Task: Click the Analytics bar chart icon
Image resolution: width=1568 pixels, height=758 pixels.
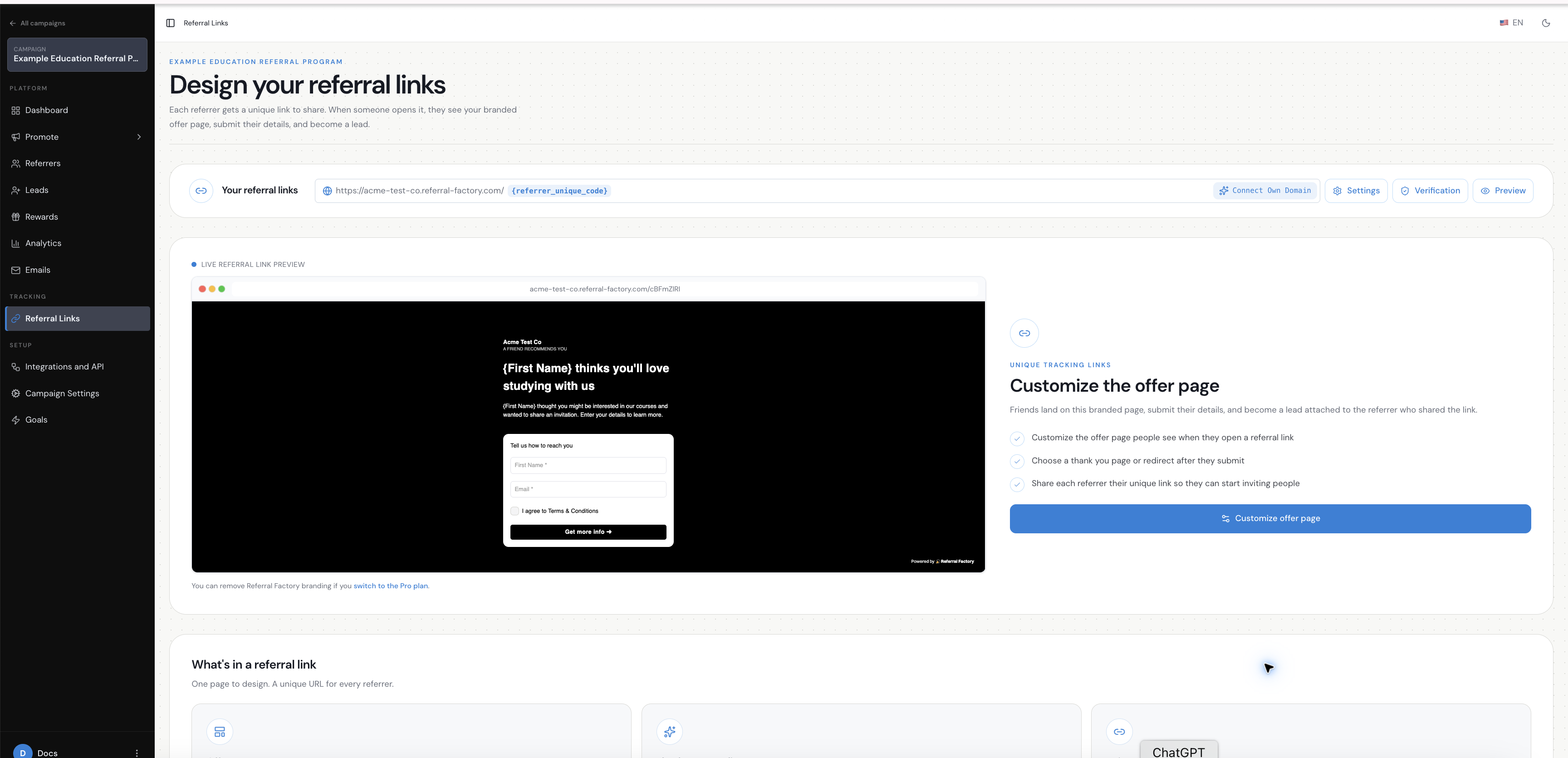Action: coord(16,244)
